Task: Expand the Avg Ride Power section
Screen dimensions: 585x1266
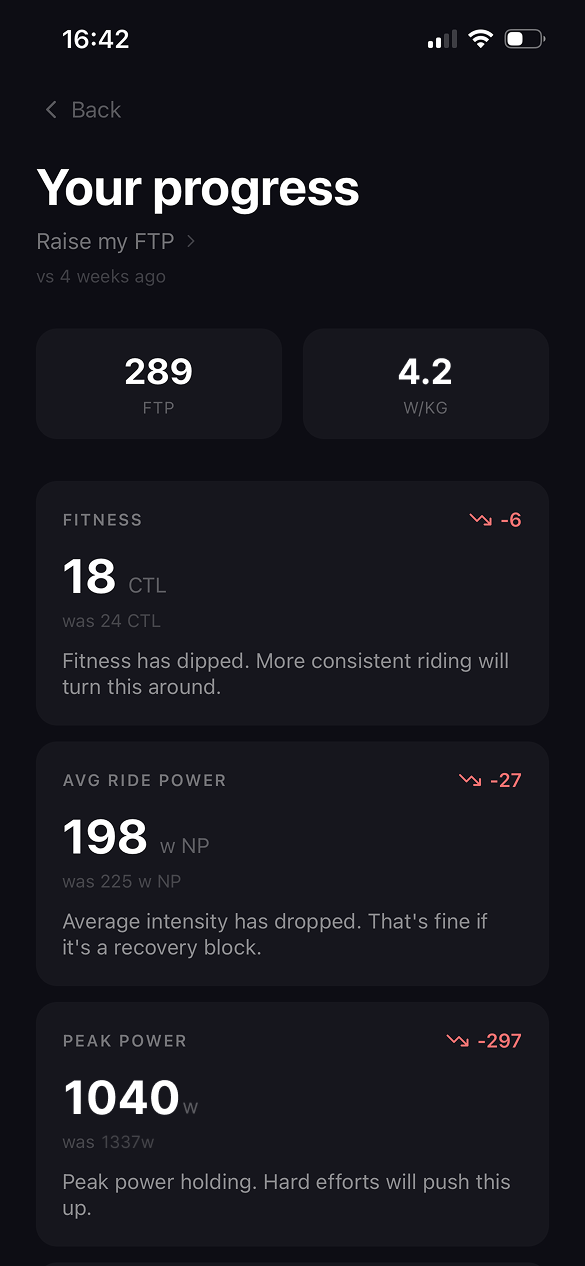Action: tap(292, 862)
